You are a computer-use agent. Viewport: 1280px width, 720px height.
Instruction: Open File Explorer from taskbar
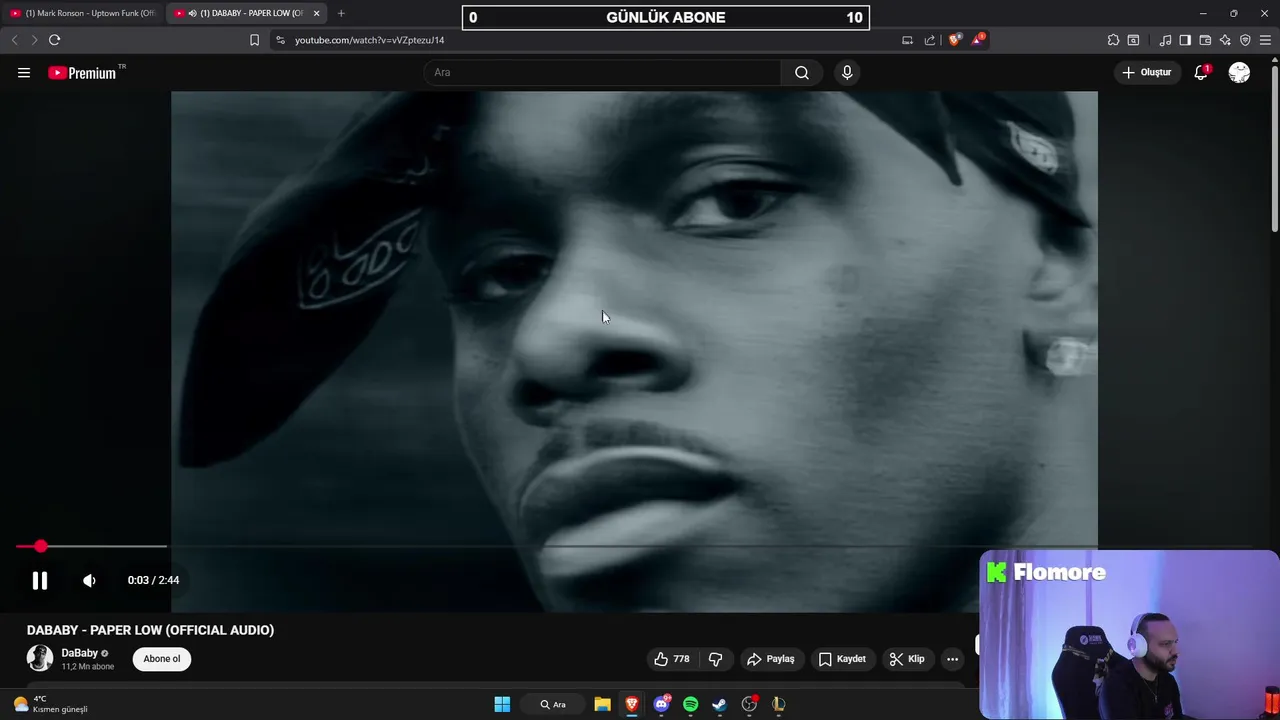602,704
